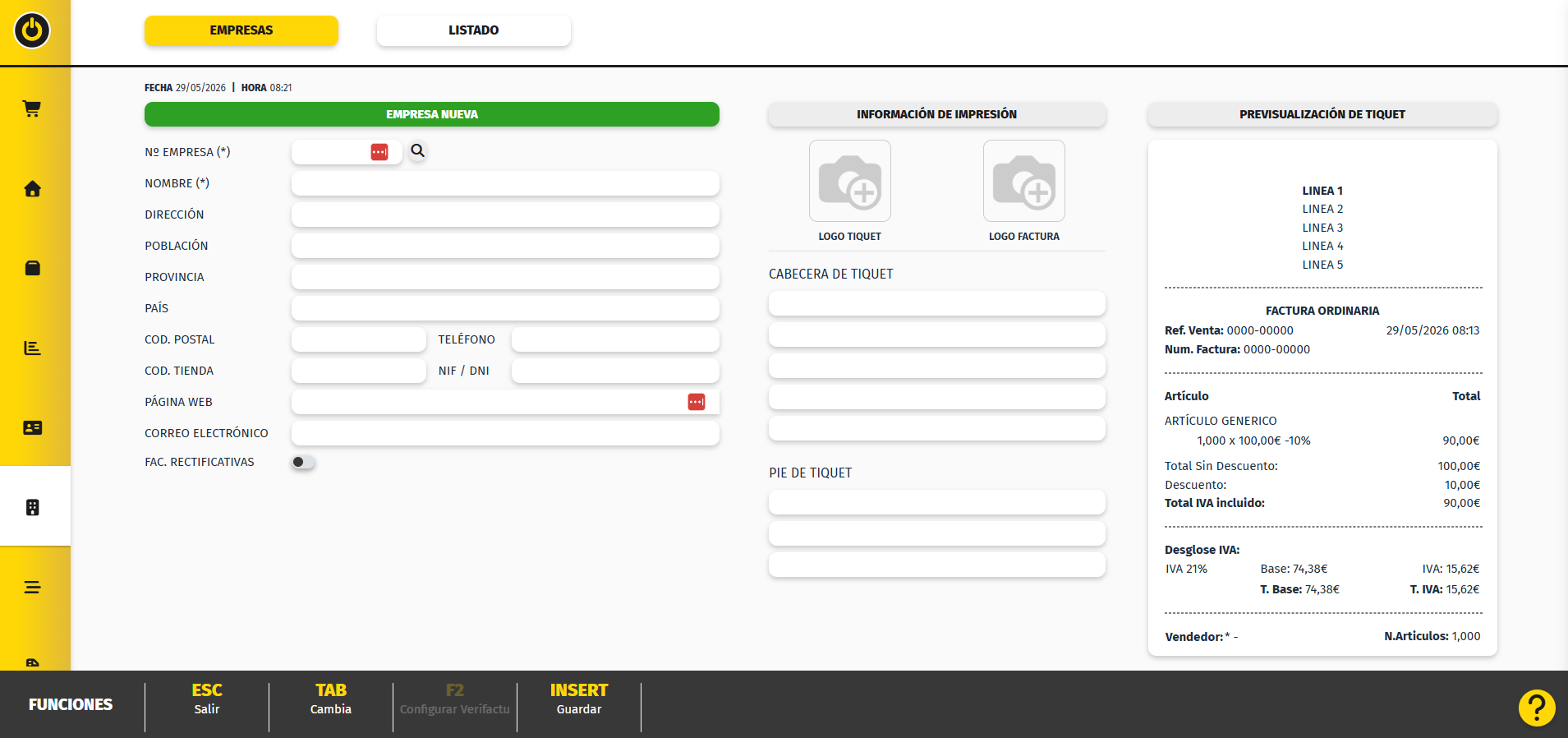Select the Empresas tab
Image resolution: width=1568 pixels, height=738 pixels.
(x=241, y=30)
